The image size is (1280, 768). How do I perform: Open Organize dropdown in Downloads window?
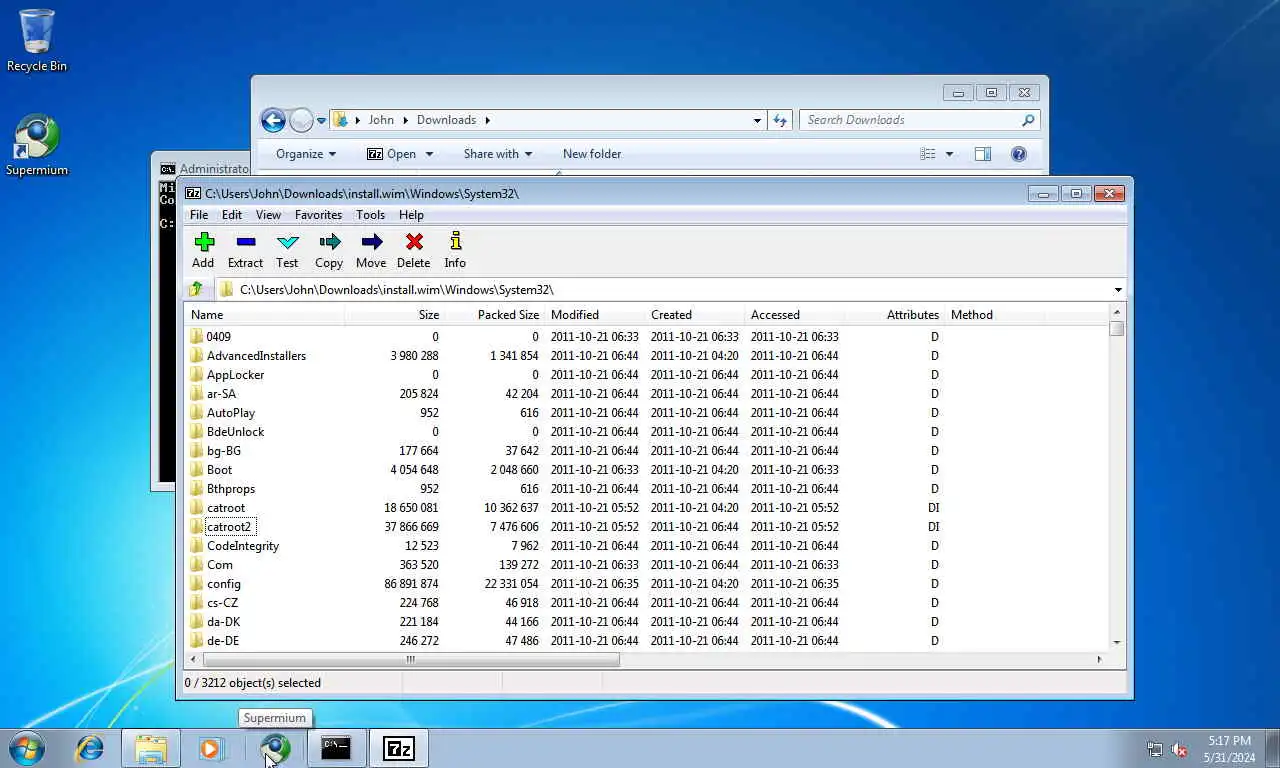pyautogui.click(x=306, y=154)
